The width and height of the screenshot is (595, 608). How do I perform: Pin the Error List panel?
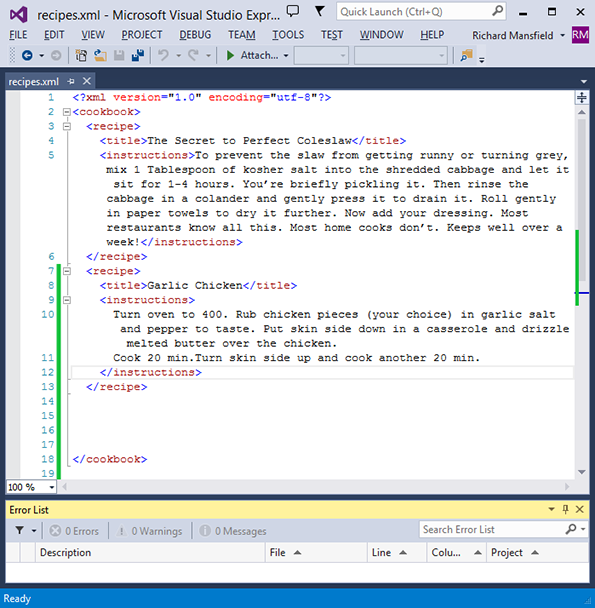point(566,510)
